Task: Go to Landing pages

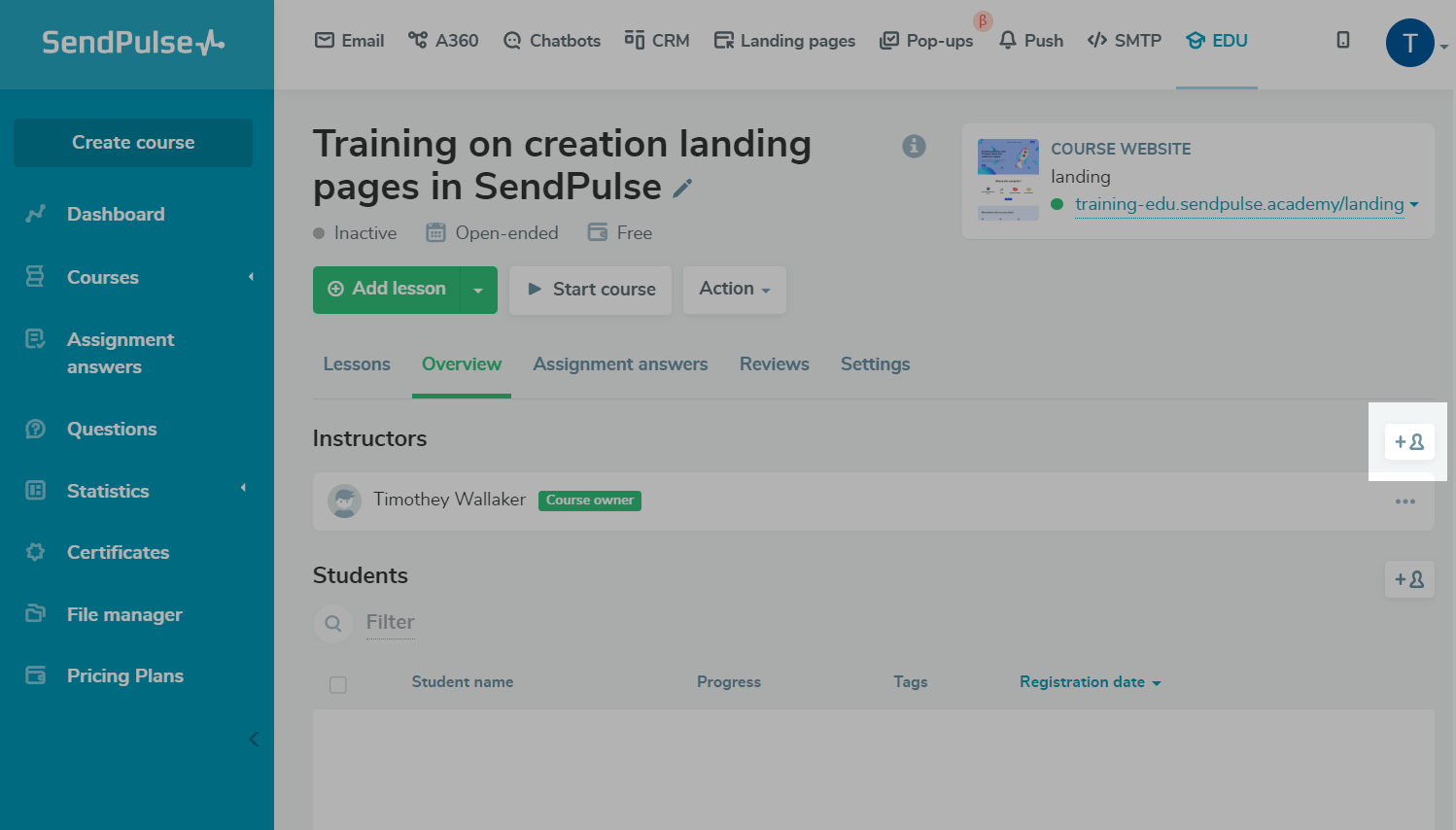Action: [784, 41]
